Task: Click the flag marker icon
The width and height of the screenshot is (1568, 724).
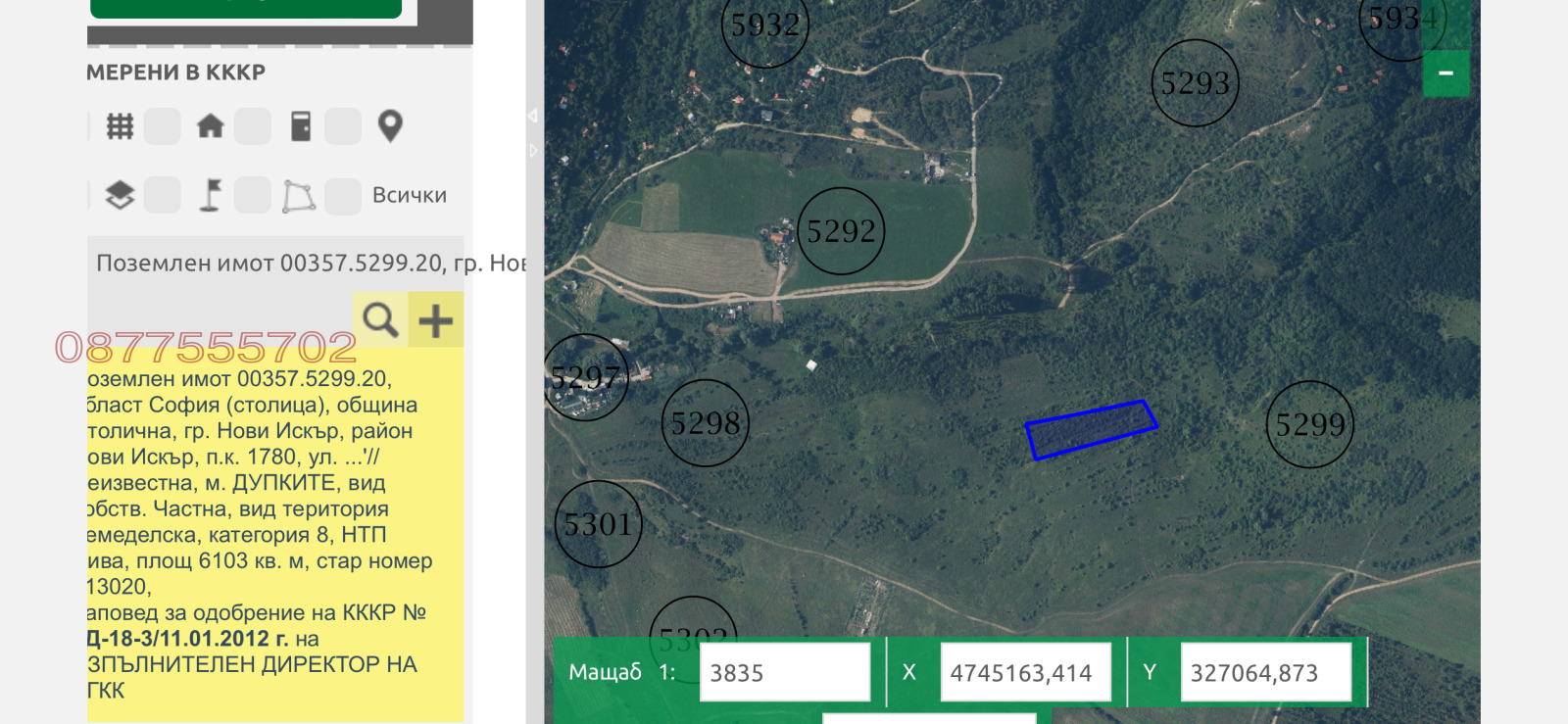Action: (x=210, y=195)
